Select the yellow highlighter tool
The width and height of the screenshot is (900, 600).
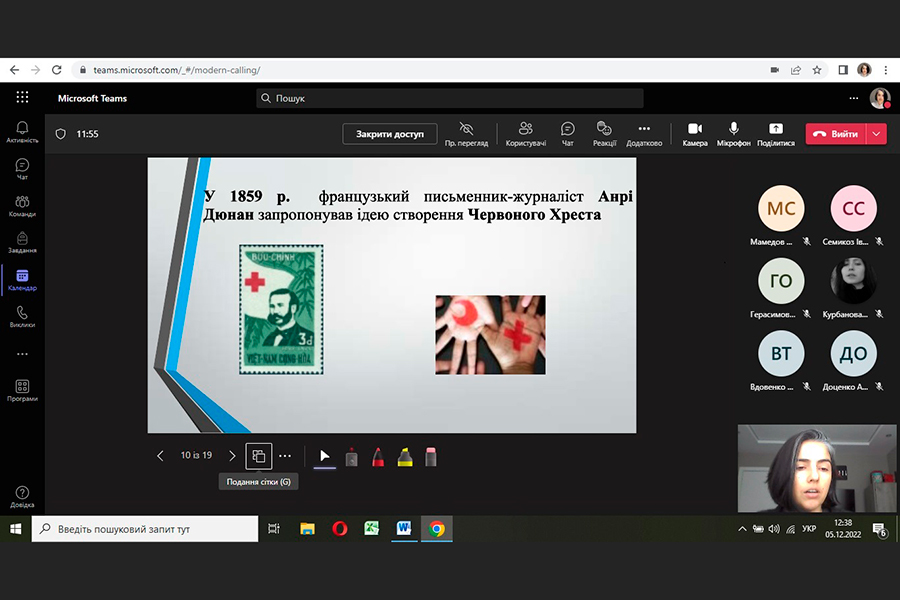[405, 457]
